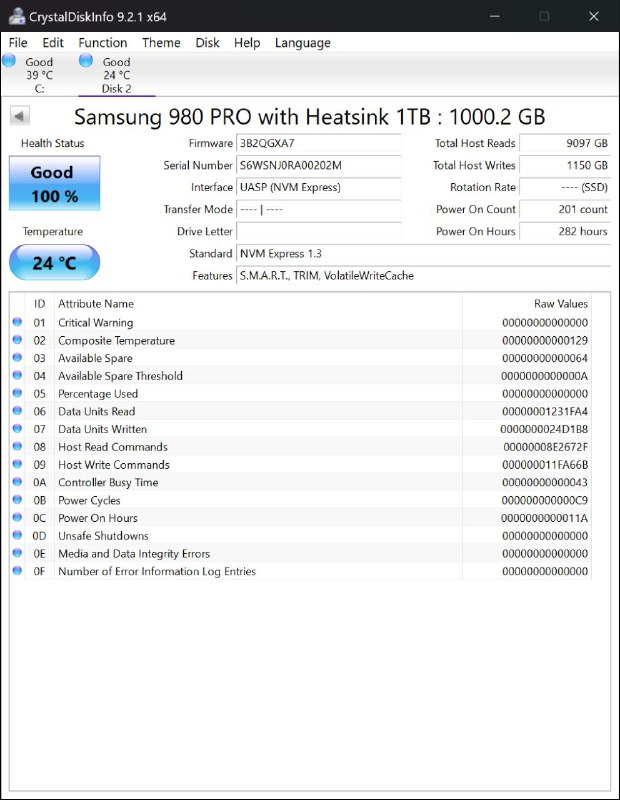Select the Percentage Used attribute name

98,394
